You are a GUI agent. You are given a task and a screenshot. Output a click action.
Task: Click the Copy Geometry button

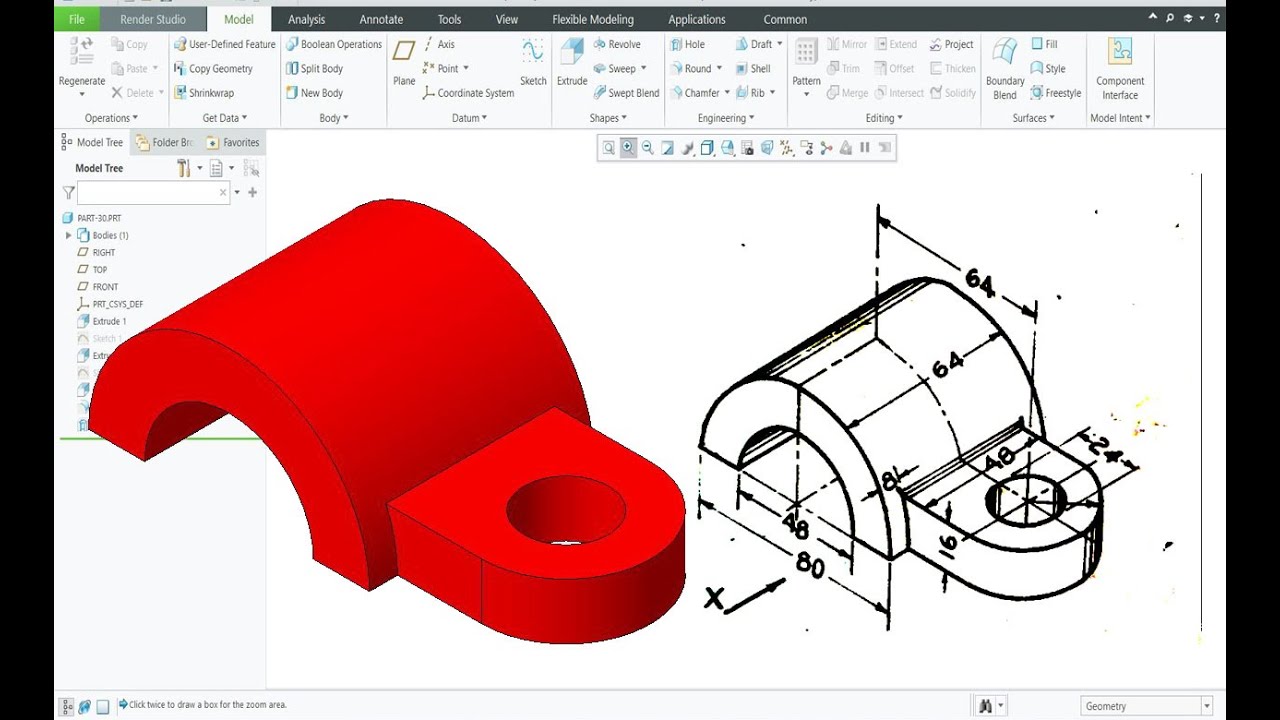pyautogui.click(x=213, y=69)
